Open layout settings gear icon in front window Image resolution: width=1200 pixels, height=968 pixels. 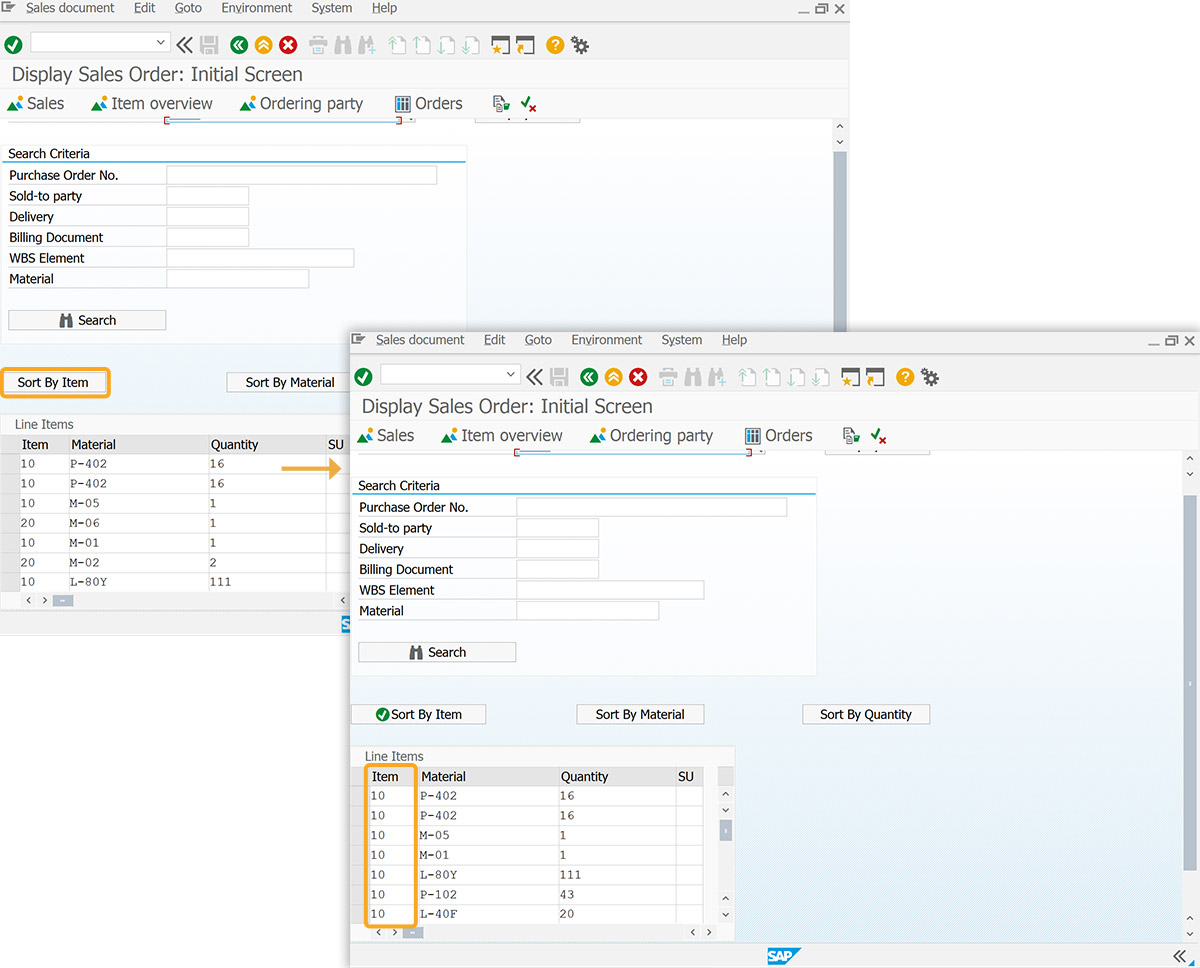click(x=930, y=376)
